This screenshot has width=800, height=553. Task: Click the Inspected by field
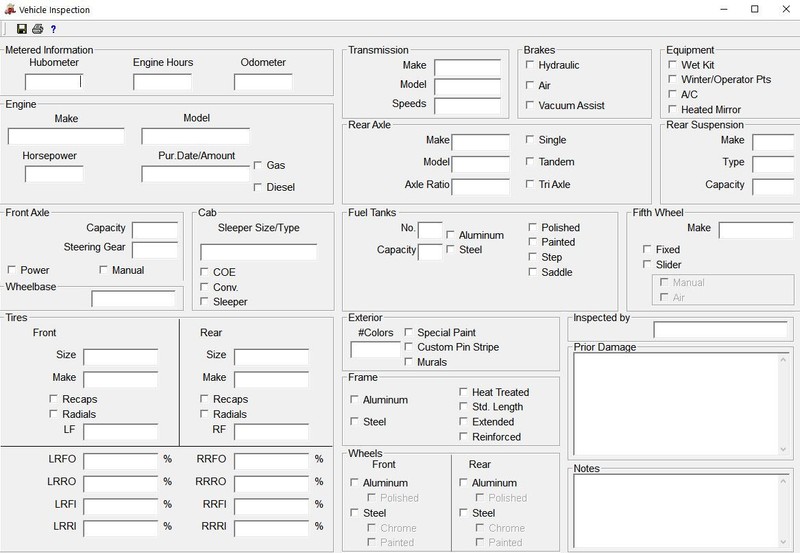(x=720, y=330)
